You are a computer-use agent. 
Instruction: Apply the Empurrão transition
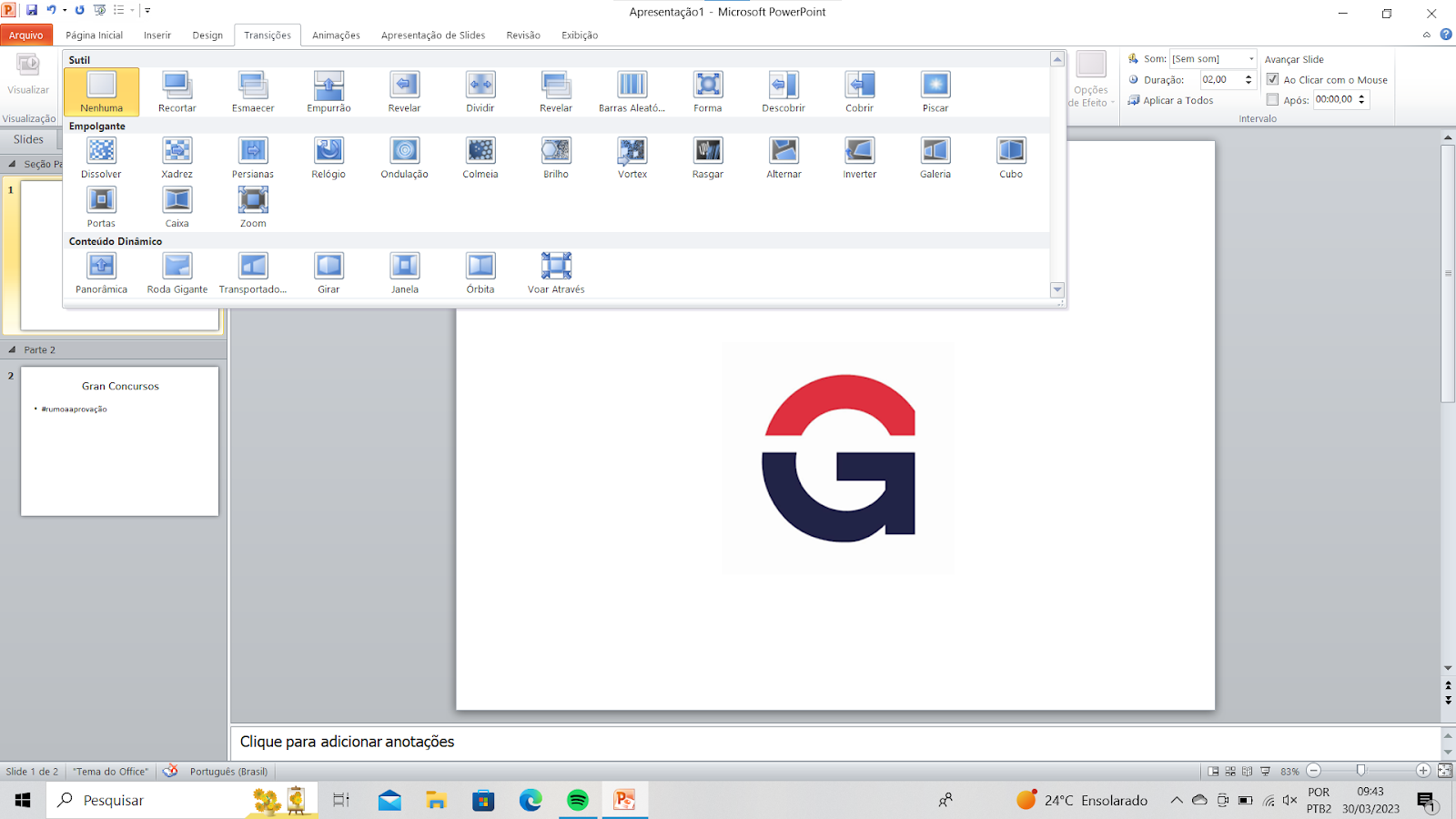pos(329,92)
